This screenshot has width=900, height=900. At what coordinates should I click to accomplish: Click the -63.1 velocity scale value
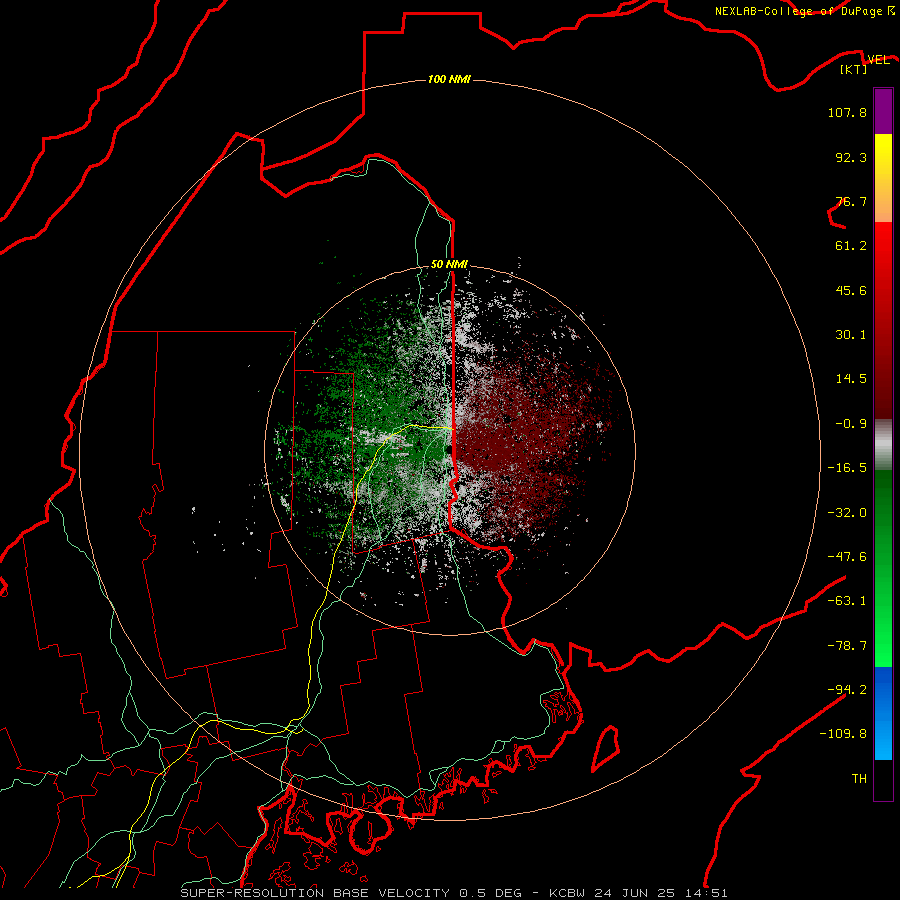tap(847, 601)
